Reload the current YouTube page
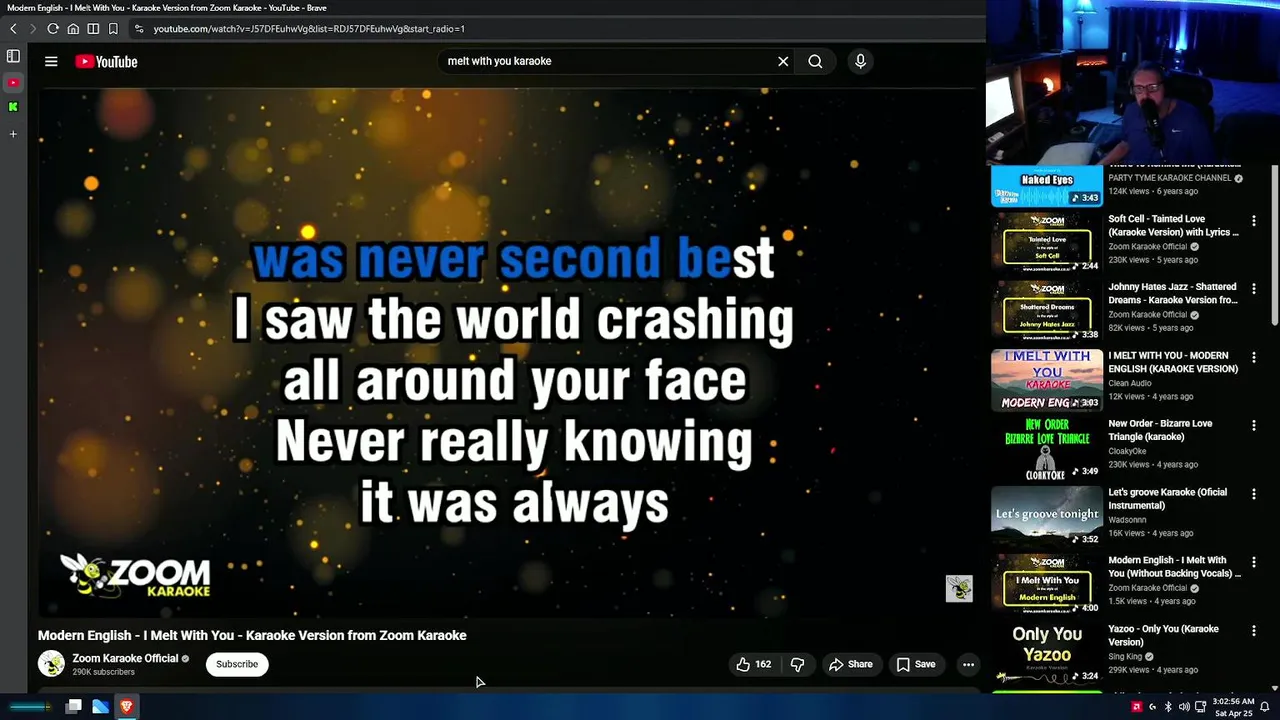Viewport: 1280px width, 720px height. (x=52, y=29)
